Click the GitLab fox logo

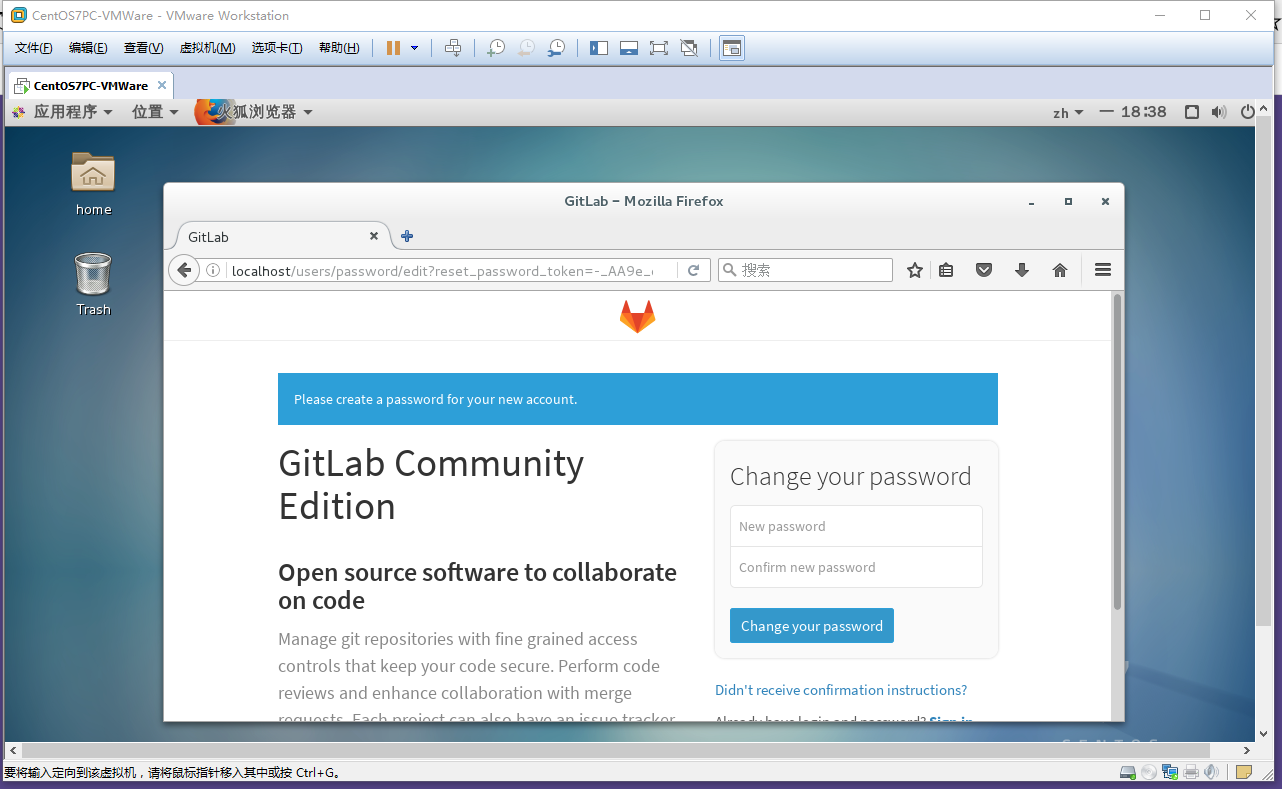point(638,316)
